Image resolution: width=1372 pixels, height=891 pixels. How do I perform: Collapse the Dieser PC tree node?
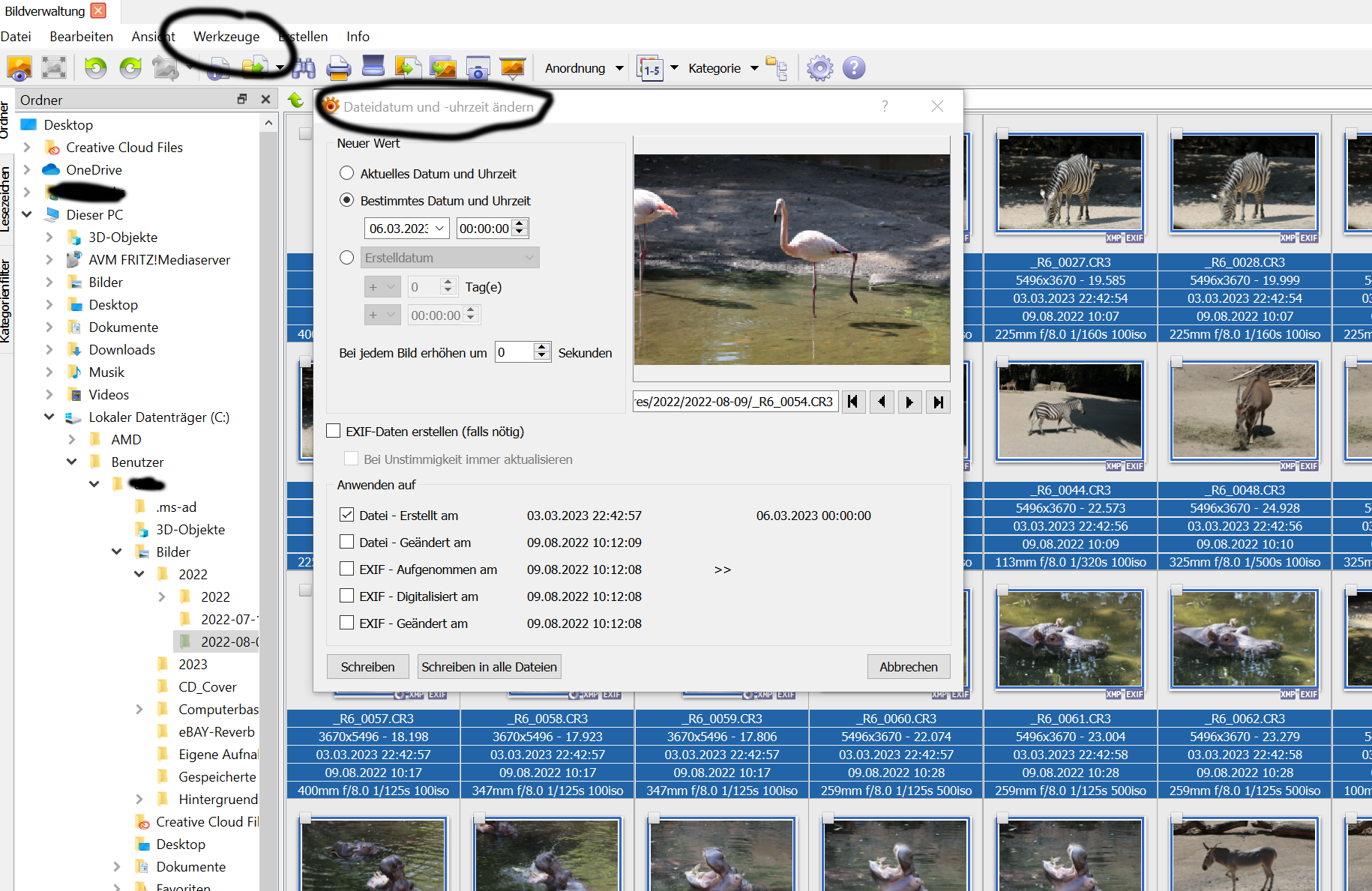point(27,214)
